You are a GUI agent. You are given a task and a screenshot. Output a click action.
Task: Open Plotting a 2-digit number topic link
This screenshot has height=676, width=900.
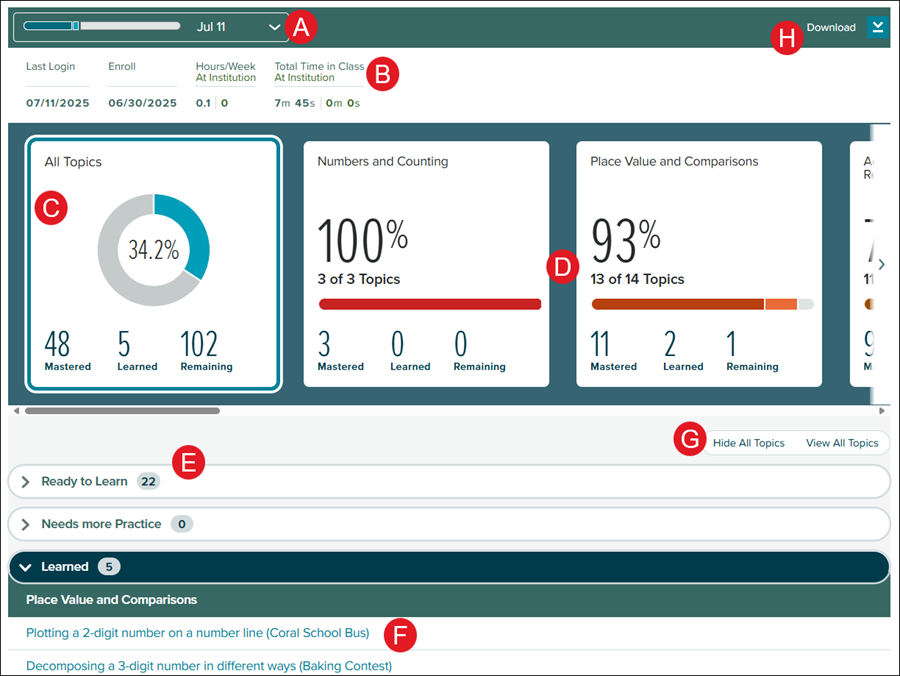pyautogui.click(x=198, y=632)
